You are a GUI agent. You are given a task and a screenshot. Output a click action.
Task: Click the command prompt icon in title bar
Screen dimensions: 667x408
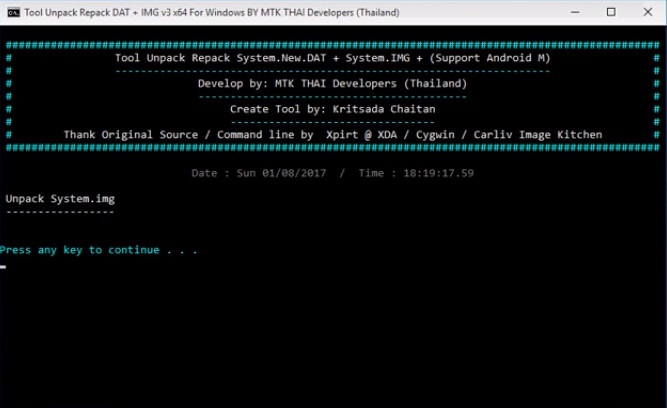pos(13,12)
